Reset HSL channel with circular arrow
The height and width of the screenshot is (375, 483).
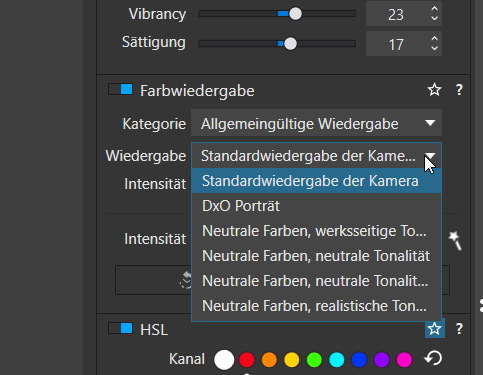tap(433, 359)
